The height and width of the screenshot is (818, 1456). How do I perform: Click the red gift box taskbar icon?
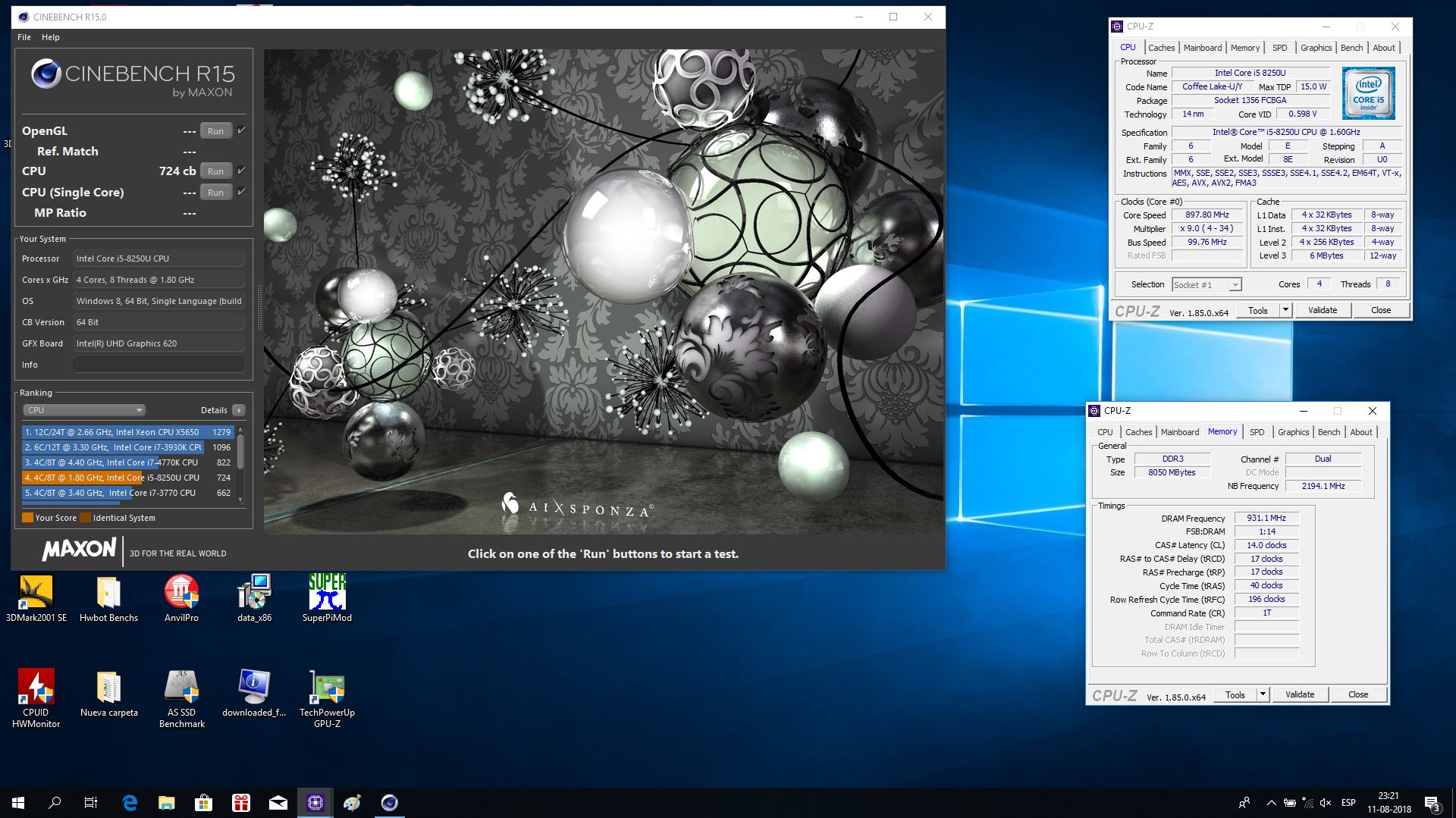pyautogui.click(x=241, y=803)
